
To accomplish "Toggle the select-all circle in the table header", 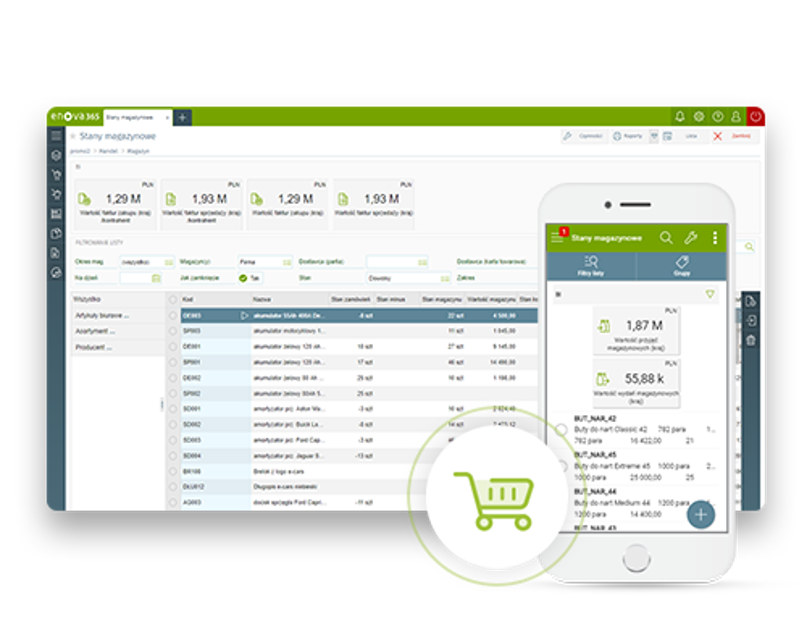I will pyautogui.click(x=173, y=299).
